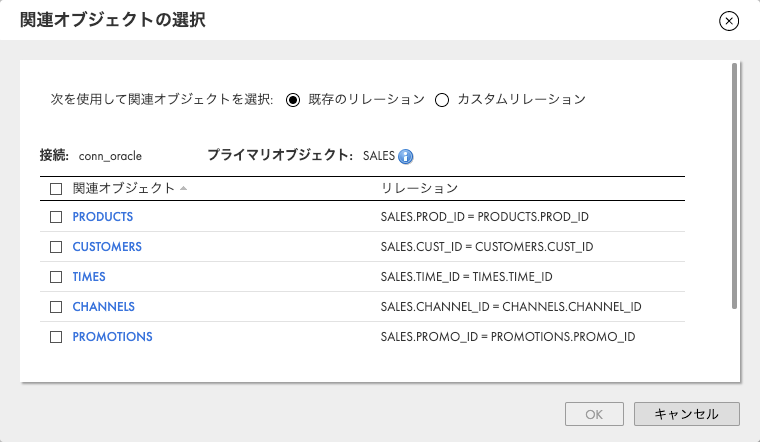Check the select-all checkbox in header
Viewport: 760px width, 442px height.
click(x=56, y=189)
